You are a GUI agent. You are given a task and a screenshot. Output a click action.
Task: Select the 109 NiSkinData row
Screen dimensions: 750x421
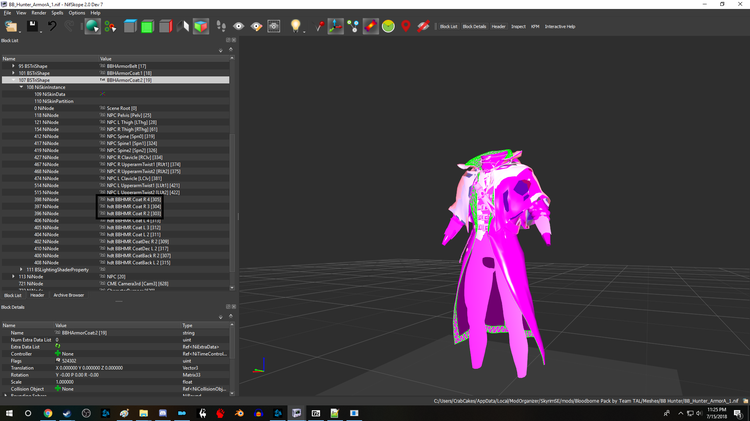pos(115,94)
